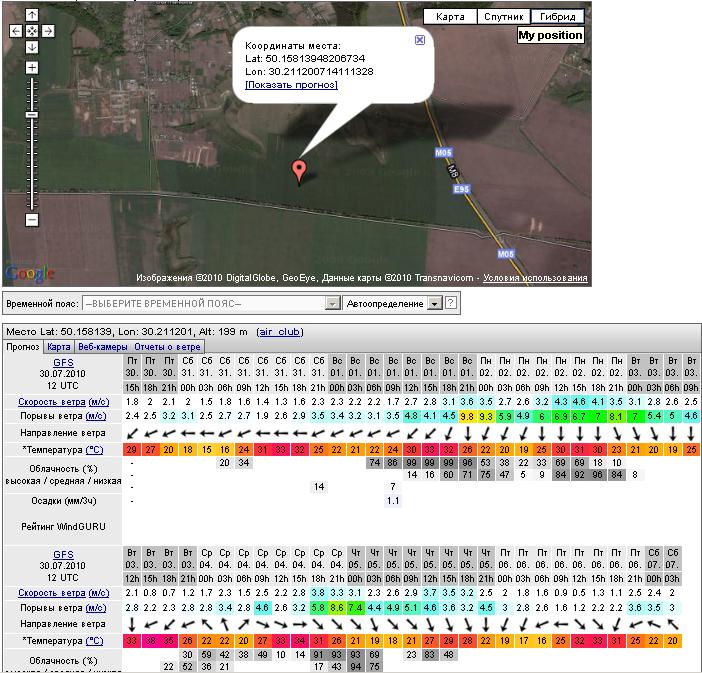Image resolution: width=702 pixels, height=673 pixels.
Task: Close the coordinates info balloon
Action: 420,40
